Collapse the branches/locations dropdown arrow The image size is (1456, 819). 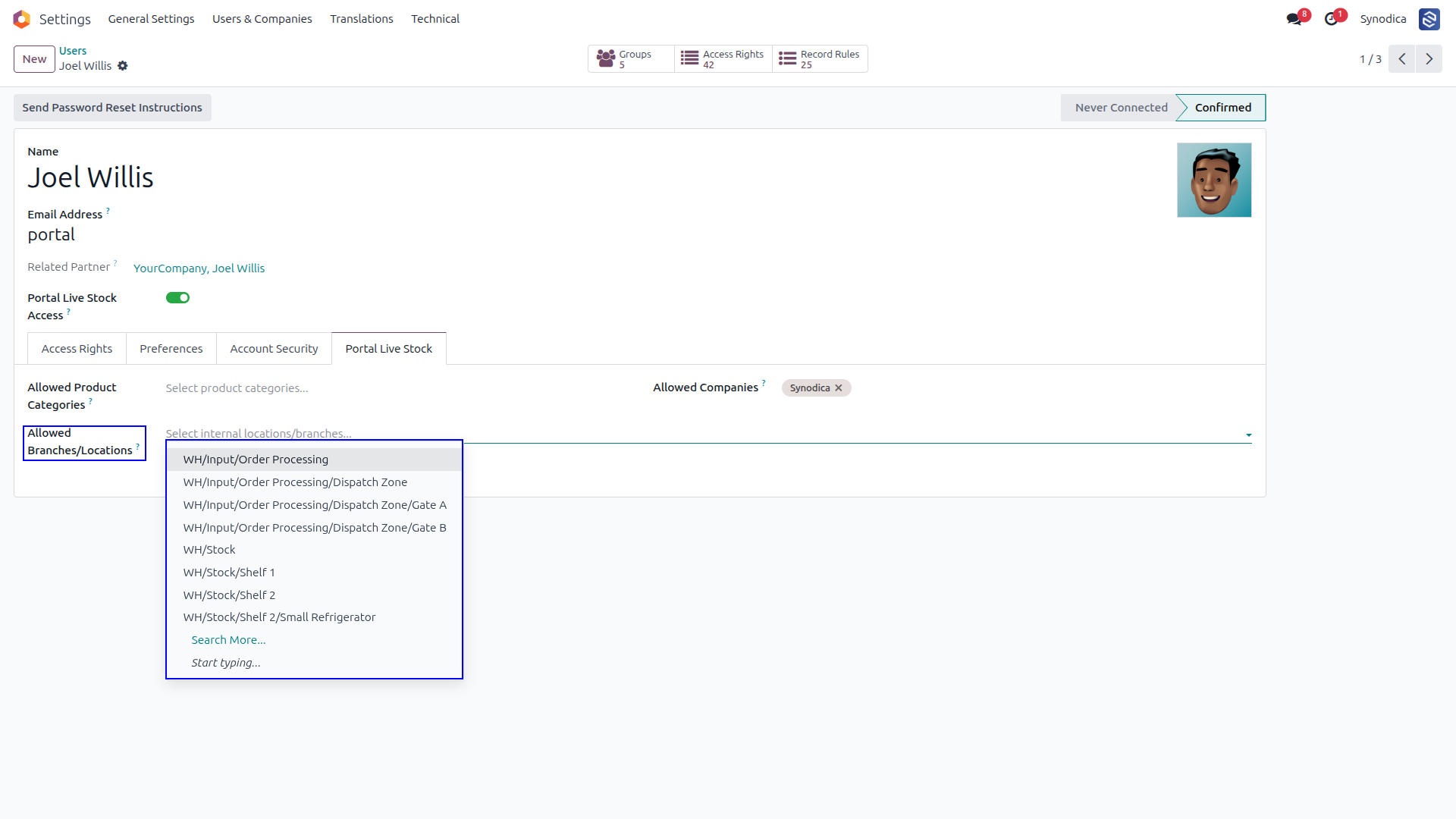click(1248, 435)
